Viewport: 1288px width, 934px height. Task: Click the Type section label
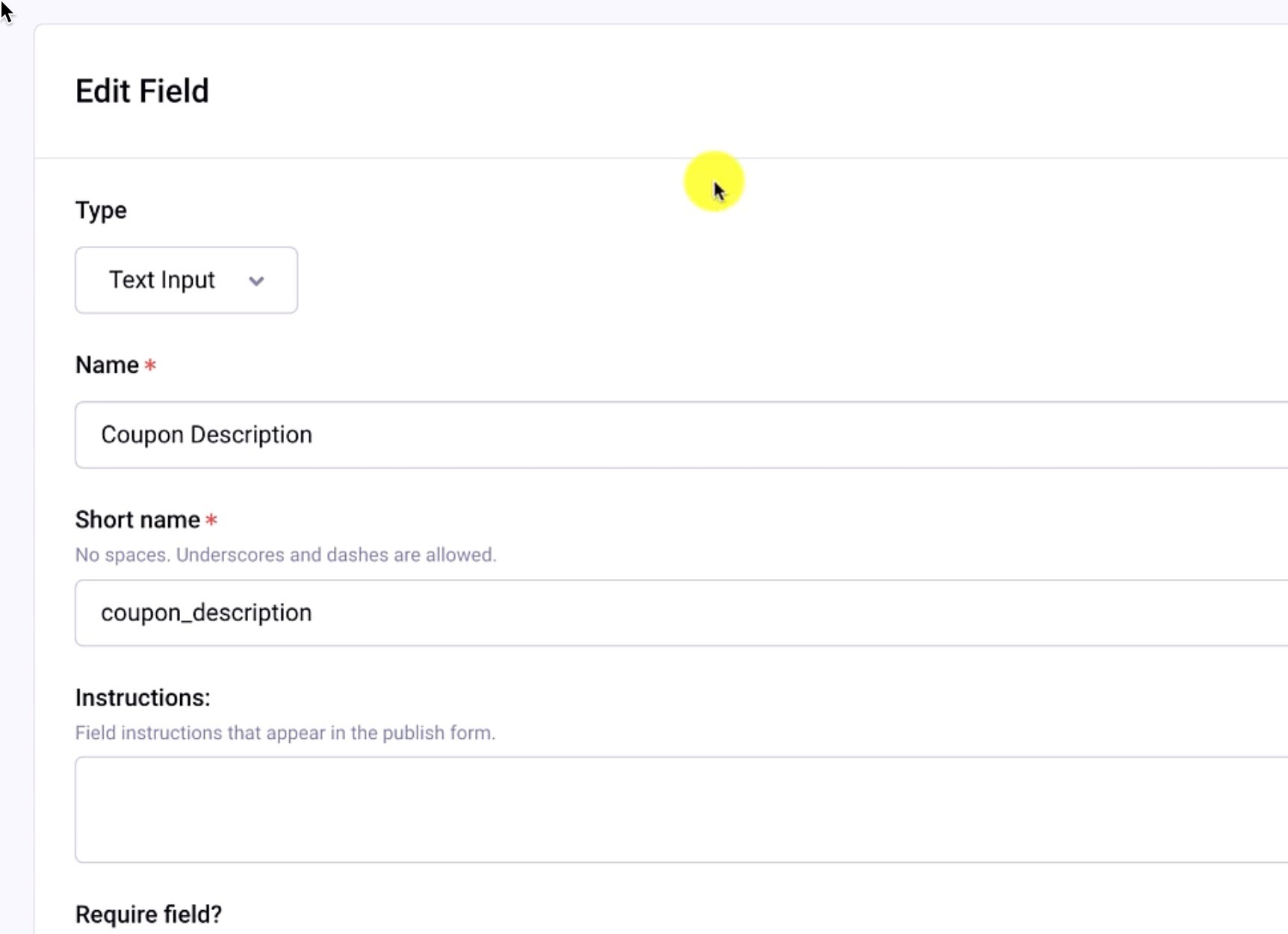101,210
